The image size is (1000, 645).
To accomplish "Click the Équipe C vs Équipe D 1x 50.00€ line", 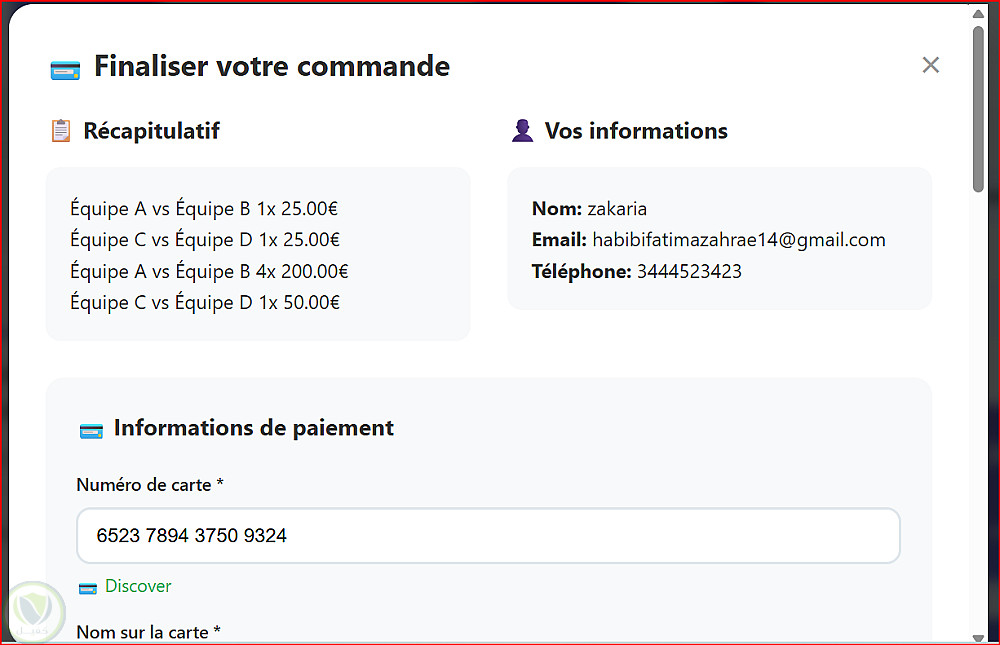I will pyautogui.click(x=205, y=302).
